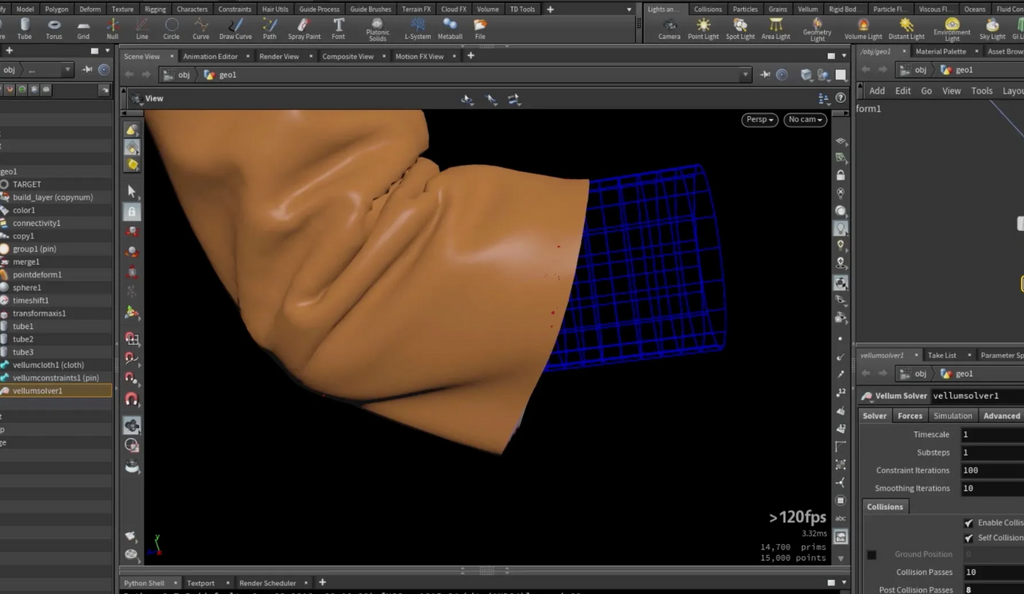Enable the Ground Position checkbox
Viewport: 1024px width, 594px height.
(872, 554)
